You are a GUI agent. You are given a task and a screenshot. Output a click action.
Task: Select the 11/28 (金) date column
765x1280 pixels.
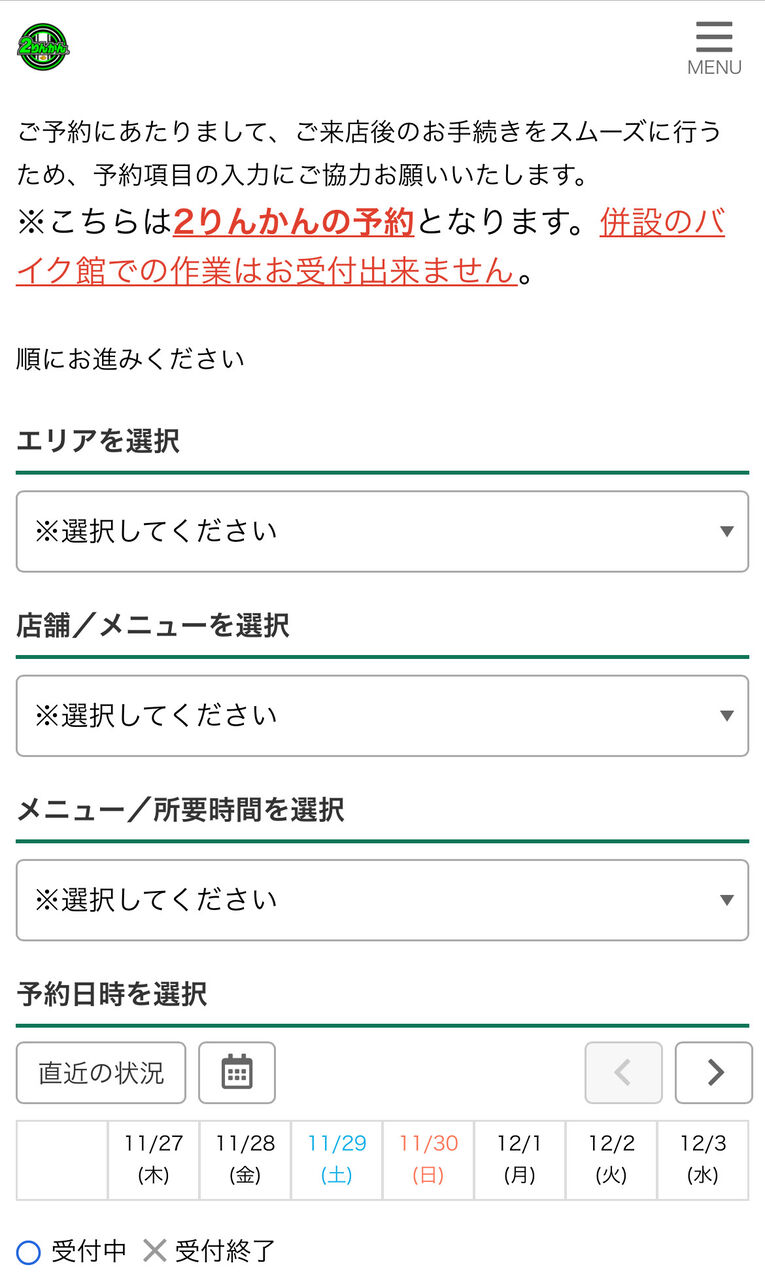coord(245,1159)
